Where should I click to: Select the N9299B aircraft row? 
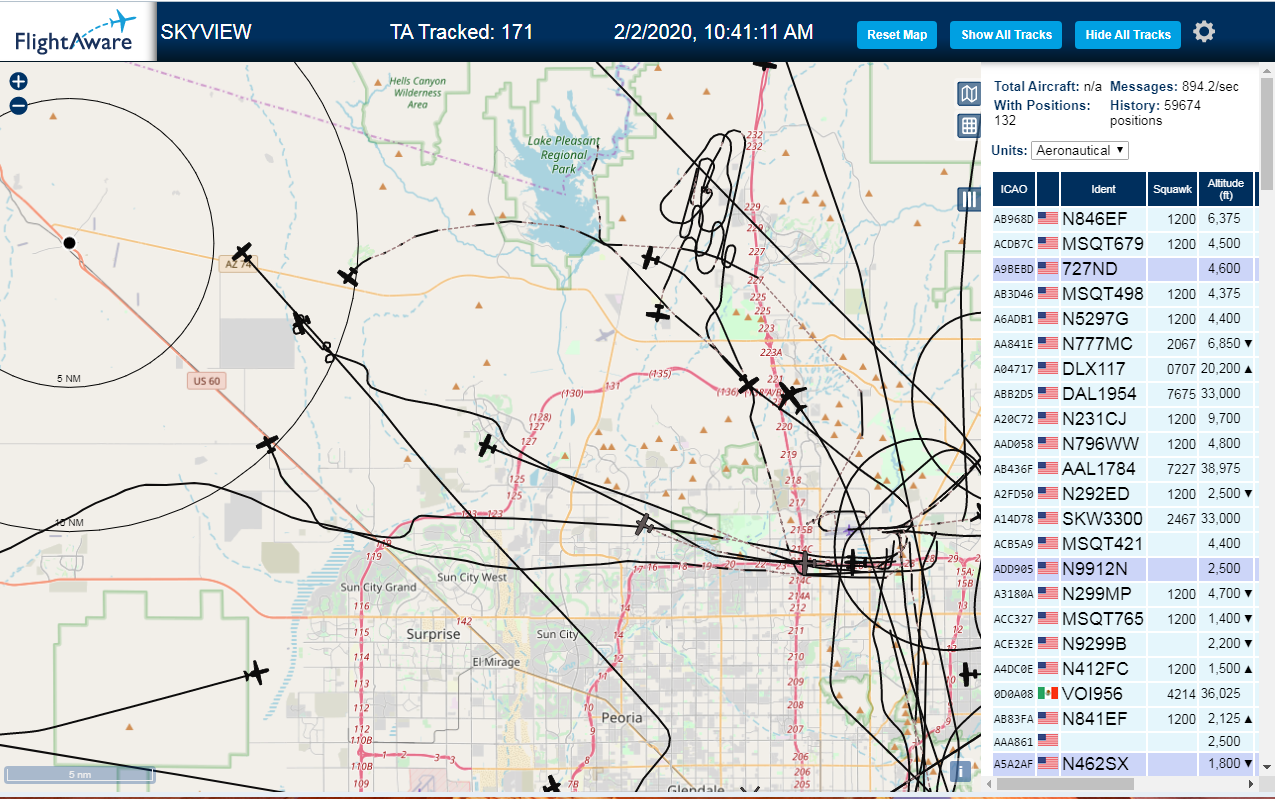[x=1125, y=643]
